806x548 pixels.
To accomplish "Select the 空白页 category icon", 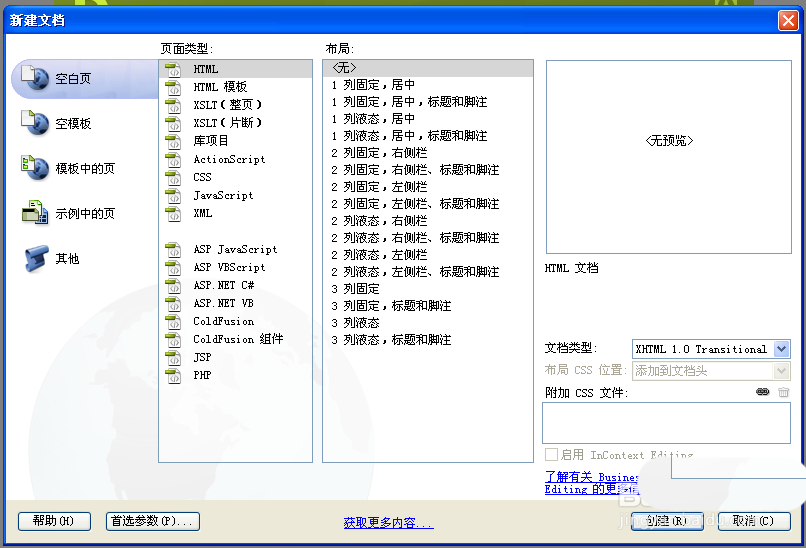I will [x=35, y=78].
